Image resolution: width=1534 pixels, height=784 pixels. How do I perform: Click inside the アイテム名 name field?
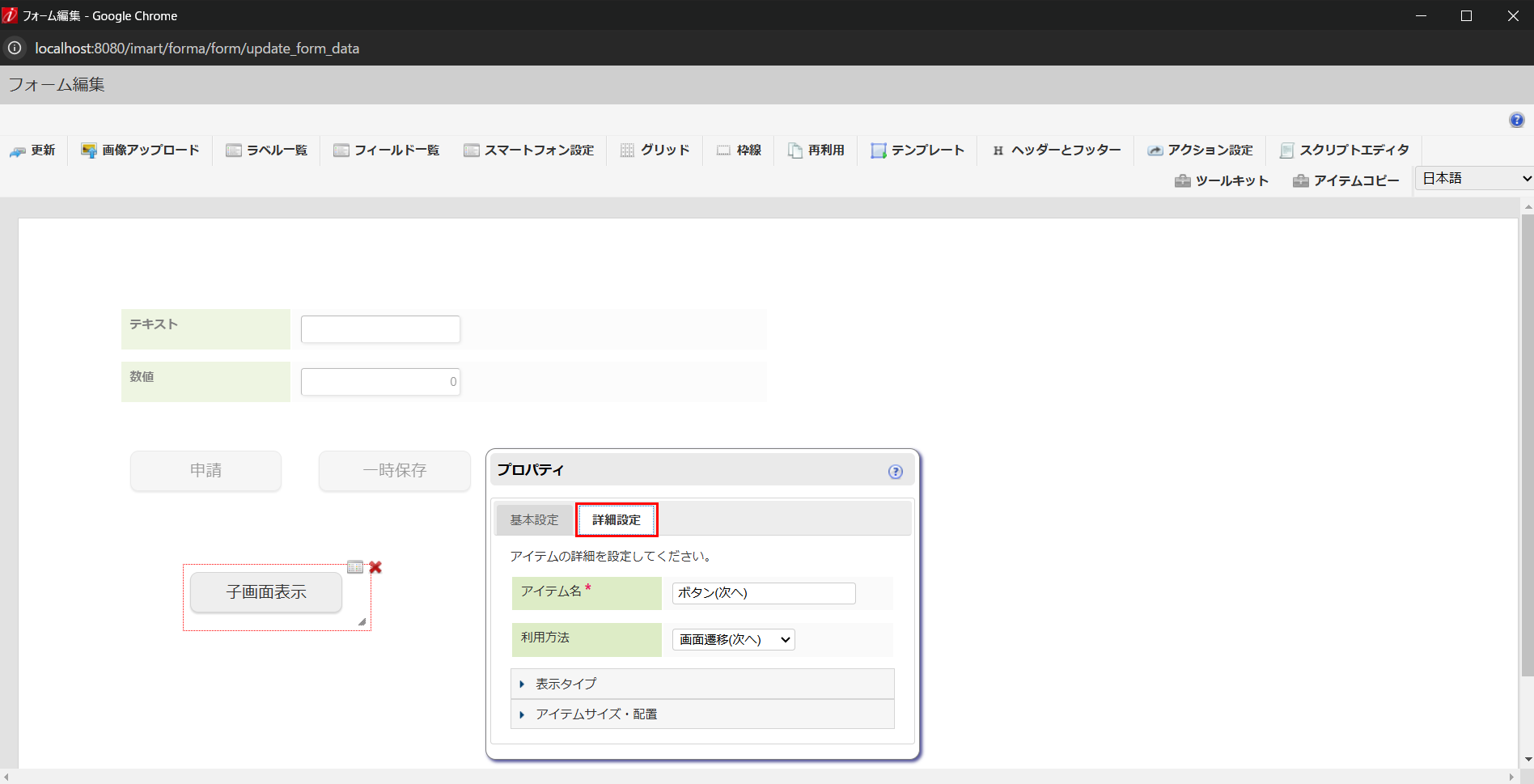761,593
